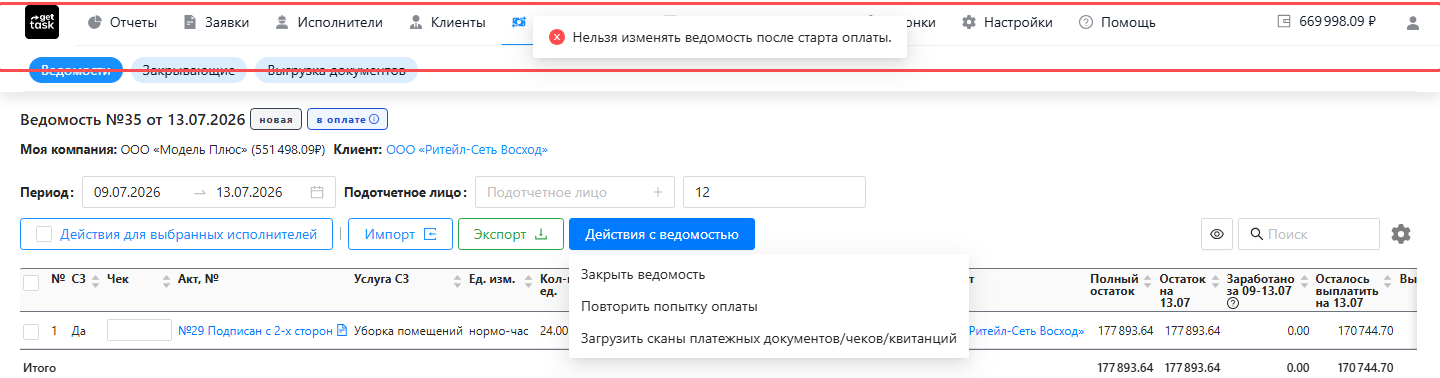This screenshot has width=1440, height=378.
Task: Tick the select-all checkbox in table header
Action: point(31,283)
